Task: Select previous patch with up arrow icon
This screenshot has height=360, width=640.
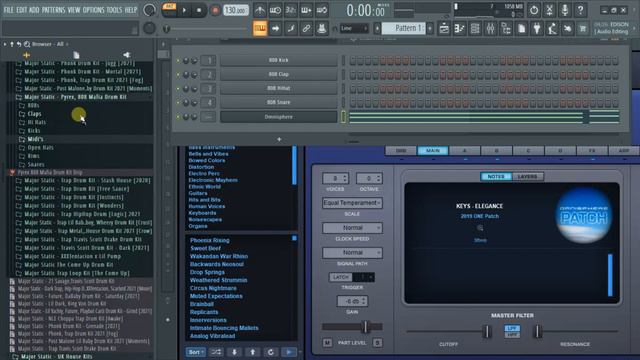Action: pos(253,352)
